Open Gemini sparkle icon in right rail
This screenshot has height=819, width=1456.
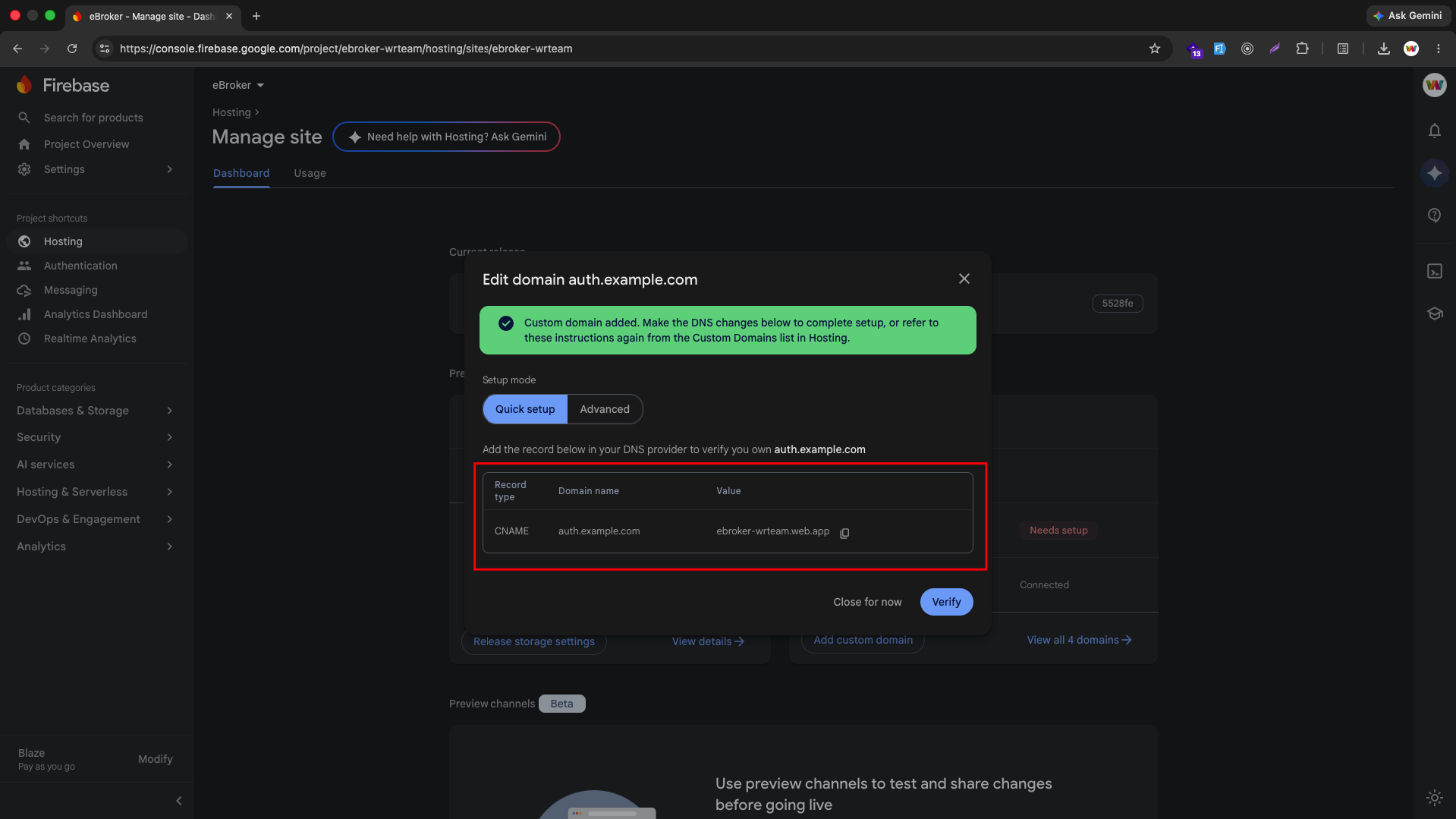coord(1434,173)
